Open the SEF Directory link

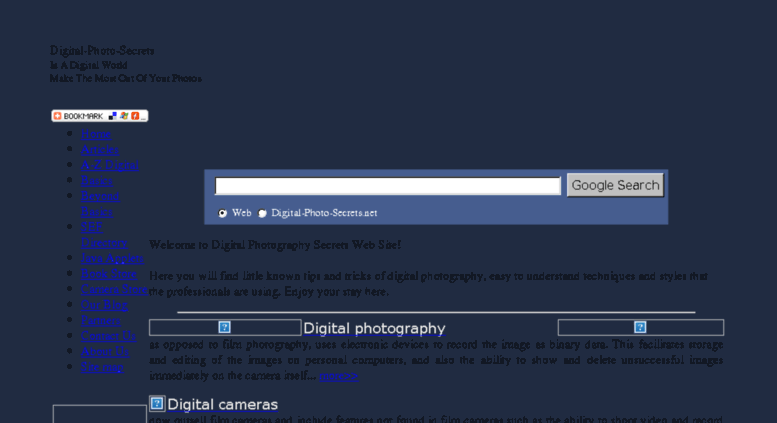pos(104,235)
